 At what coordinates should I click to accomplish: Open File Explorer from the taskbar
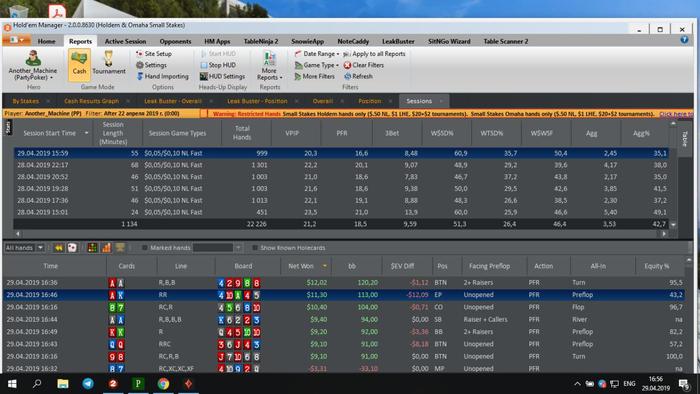(x=63, y=384)
